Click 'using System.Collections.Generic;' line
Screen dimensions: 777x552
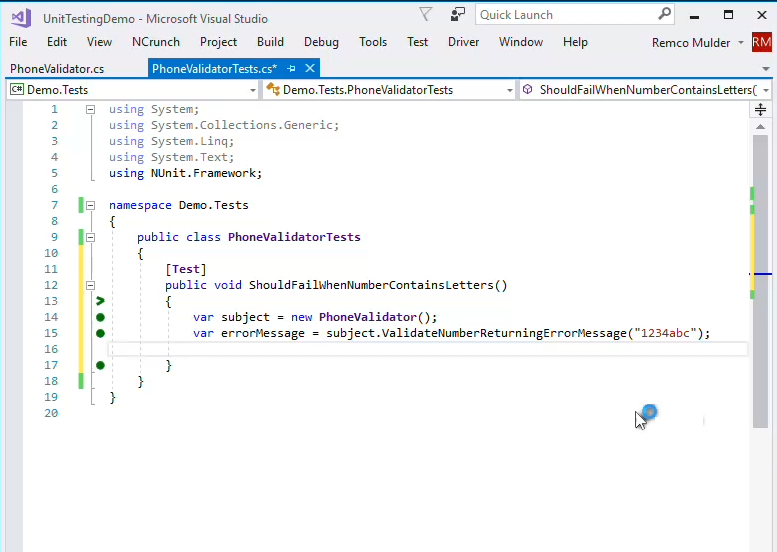[224, 125]
